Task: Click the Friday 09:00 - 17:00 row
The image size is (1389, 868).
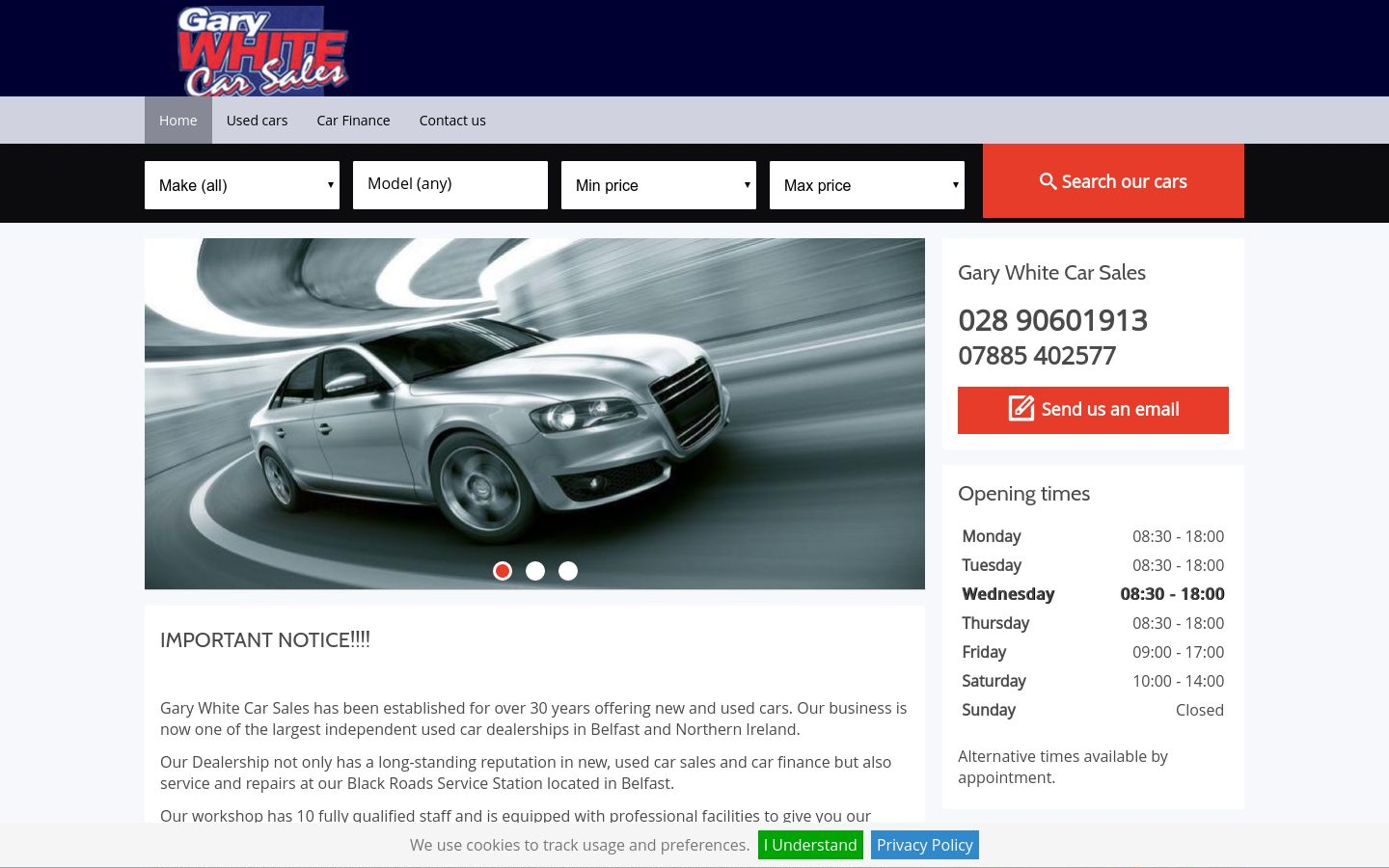Action: (1093, 652)
